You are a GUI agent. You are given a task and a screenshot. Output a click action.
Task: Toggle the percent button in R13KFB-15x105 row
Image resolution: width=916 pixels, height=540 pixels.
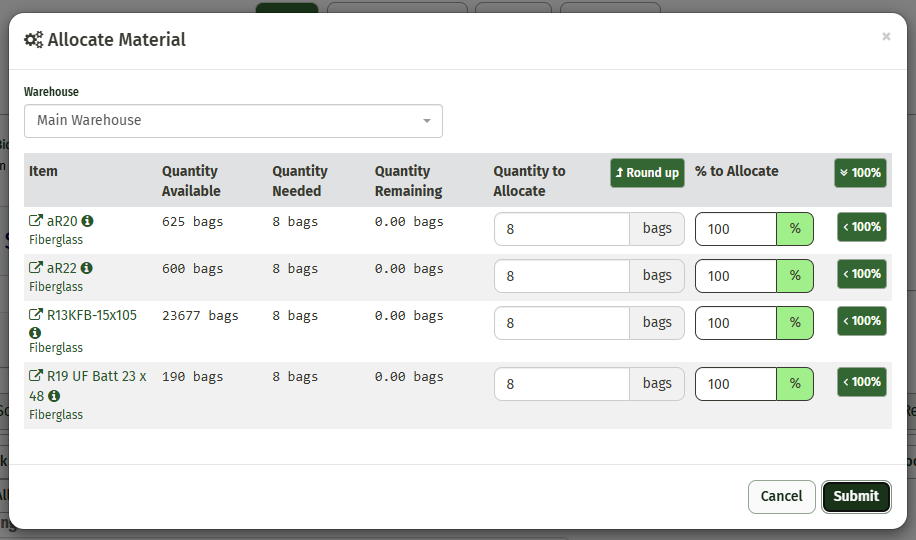[x=795, y=323]
